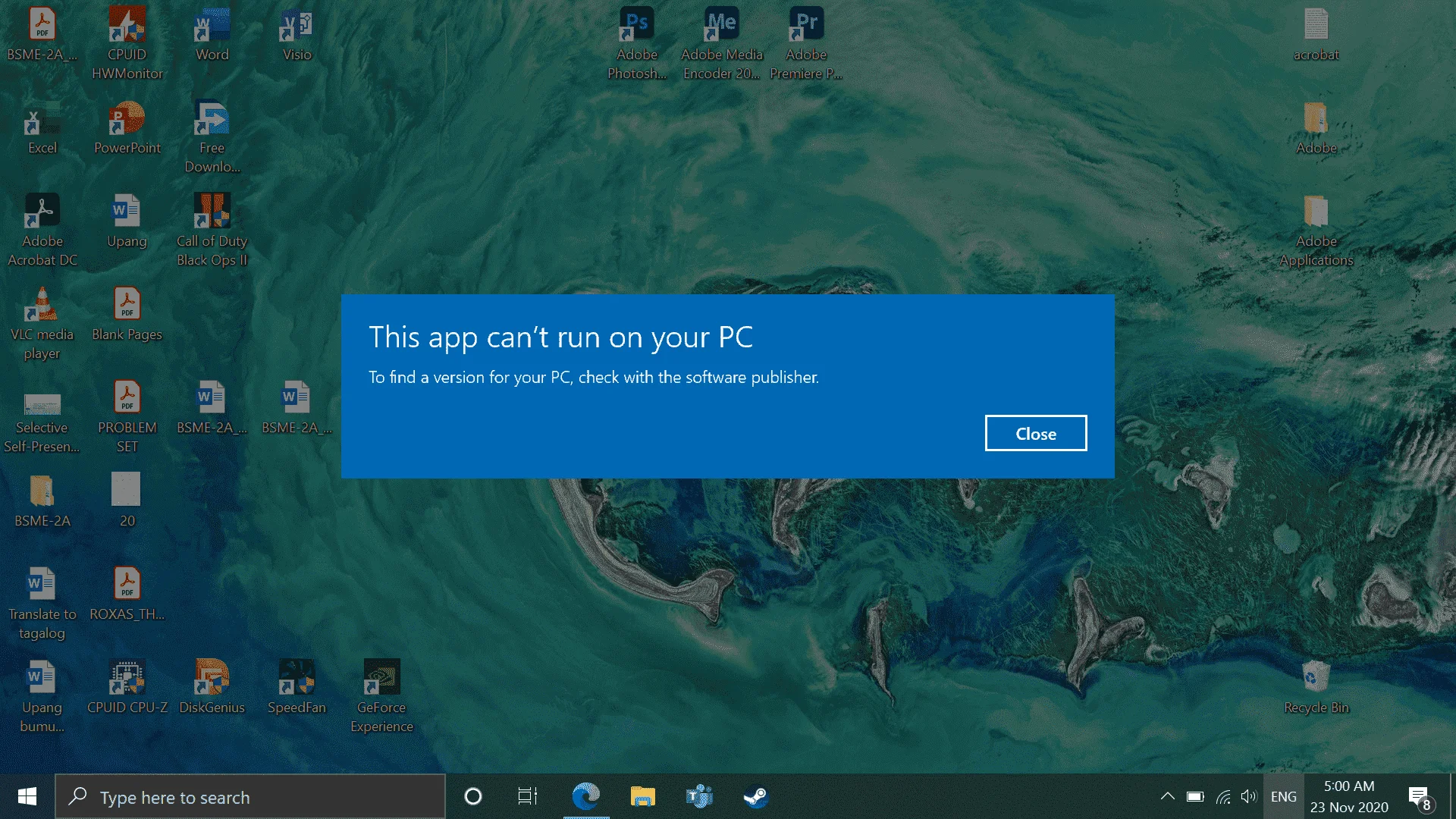Viewport: 1456px width, 819px height.
Task: Open the Action Center notifications icon
Action: (x=1420, y=797)
